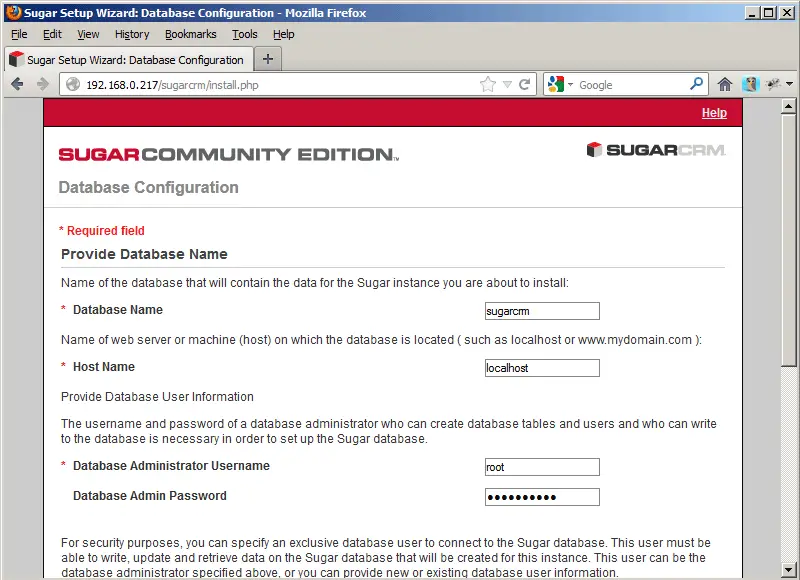800x580 pixels.
Task: Click the search magnifier icon in search box
Action: pos(696,85)
